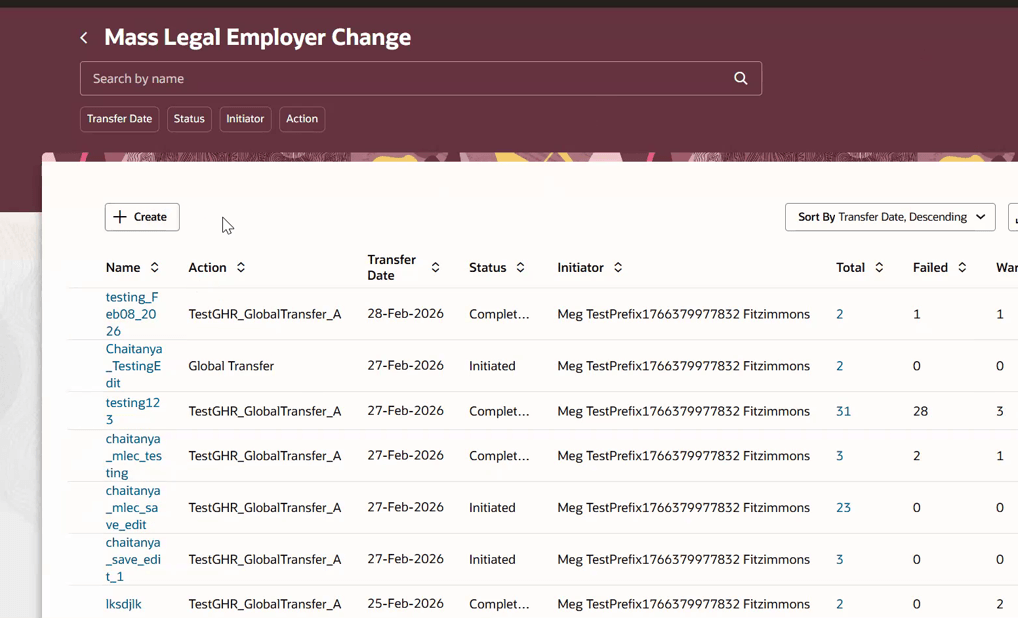Sort by the Transfer Date column arrows
This screenshot has width=1023, height=618.
tap(435, 267)
